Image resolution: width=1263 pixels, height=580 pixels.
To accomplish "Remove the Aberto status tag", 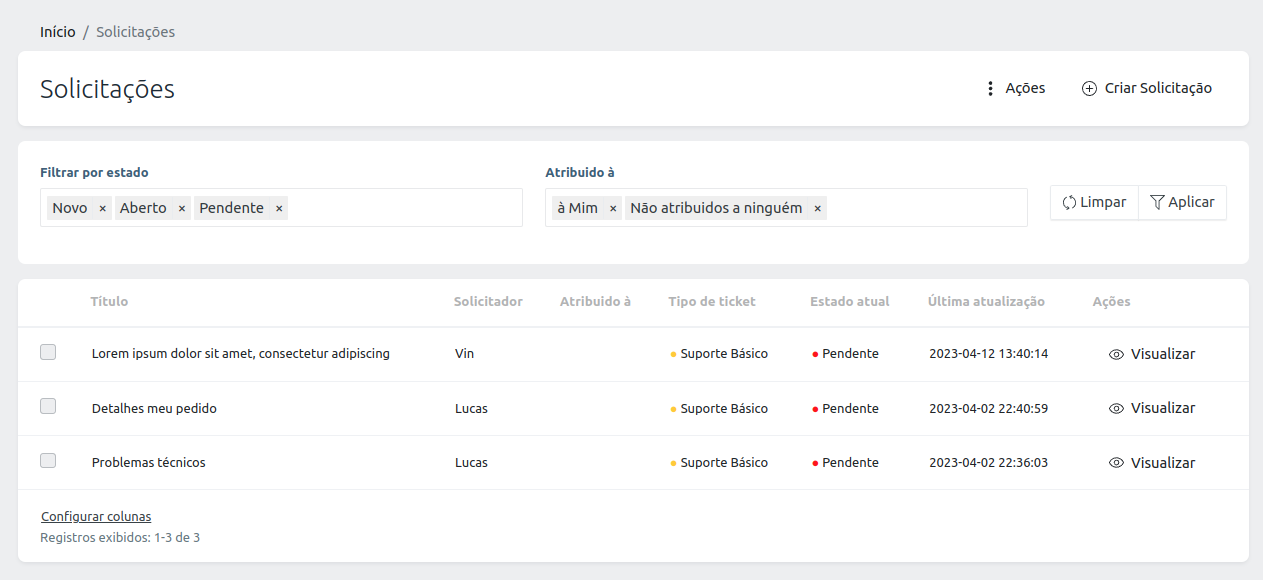I will click(x=181, y=208).
